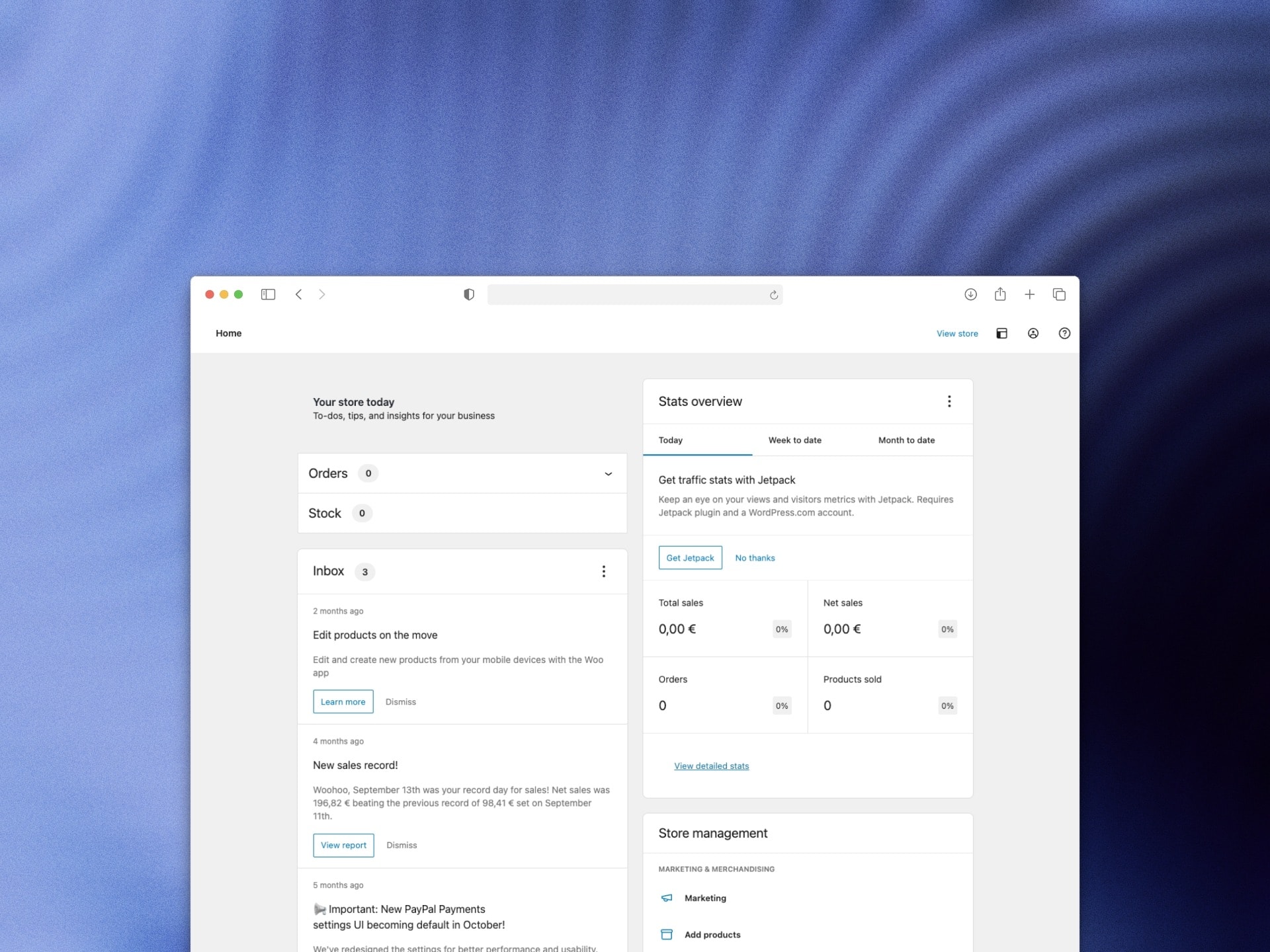Viewport: 1270px width, 952px height.
Task: Open the PayPal Payments inbox note title
Action: coord(409,917)
